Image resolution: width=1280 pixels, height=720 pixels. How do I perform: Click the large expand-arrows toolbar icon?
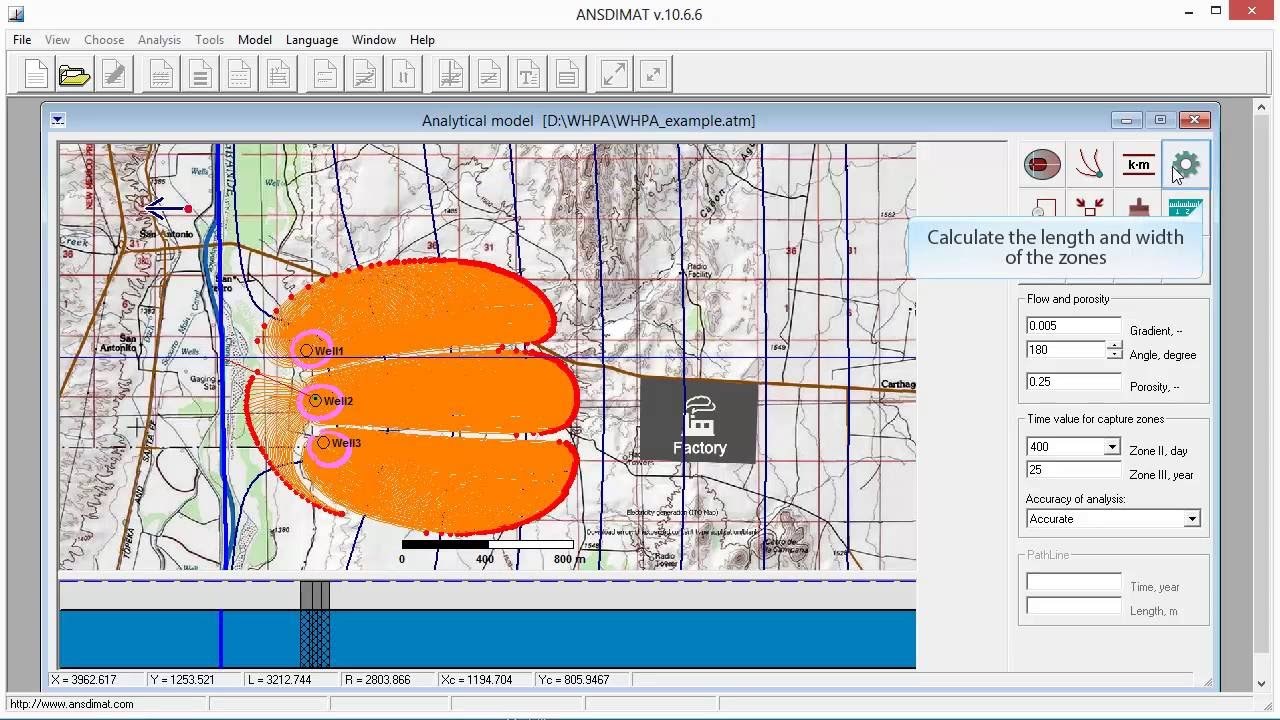tap(614, 74)
